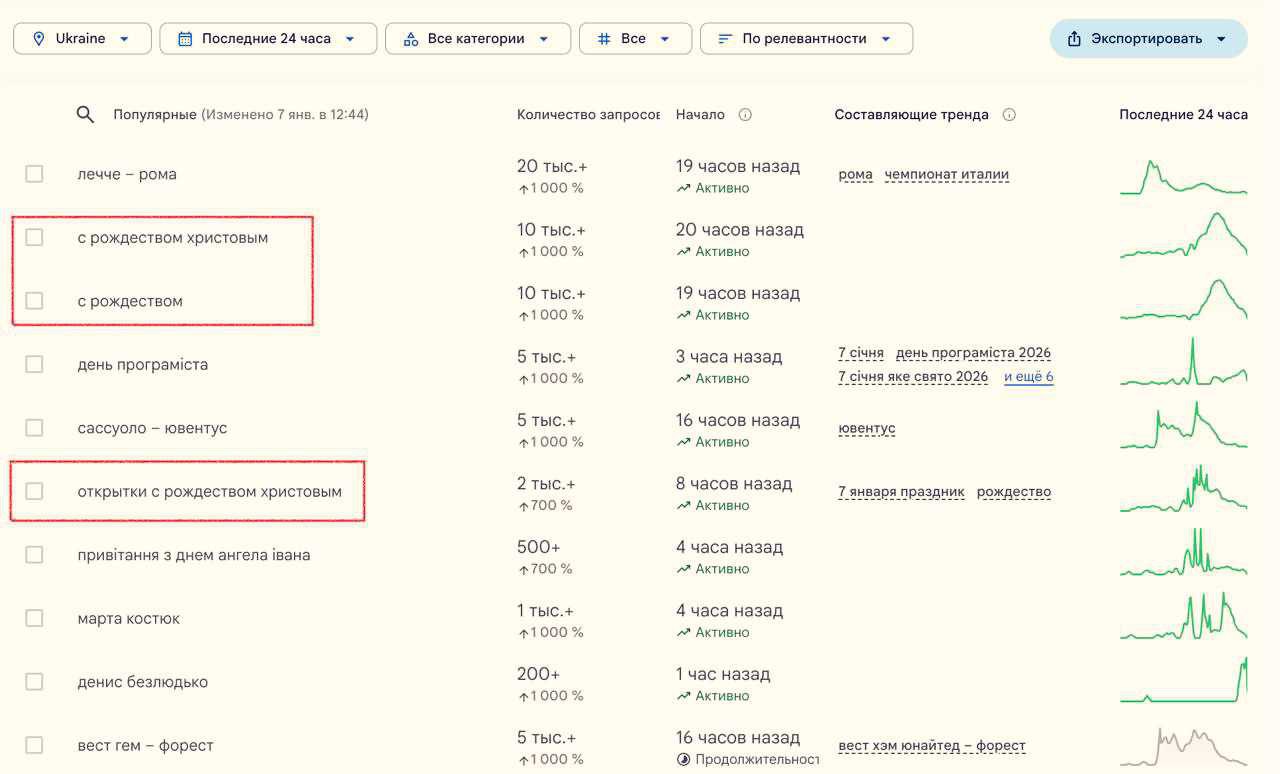
Task: Click the и ещё 6 link
Action: tap(1028, 377)
